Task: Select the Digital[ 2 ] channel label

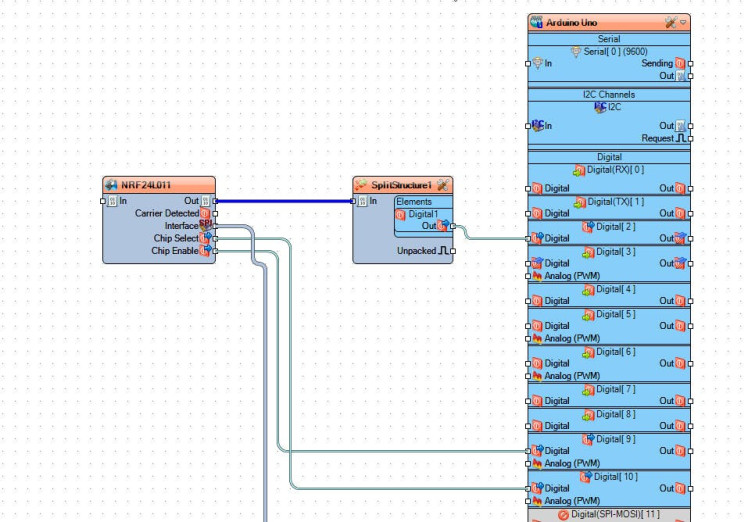Action: 615,226
